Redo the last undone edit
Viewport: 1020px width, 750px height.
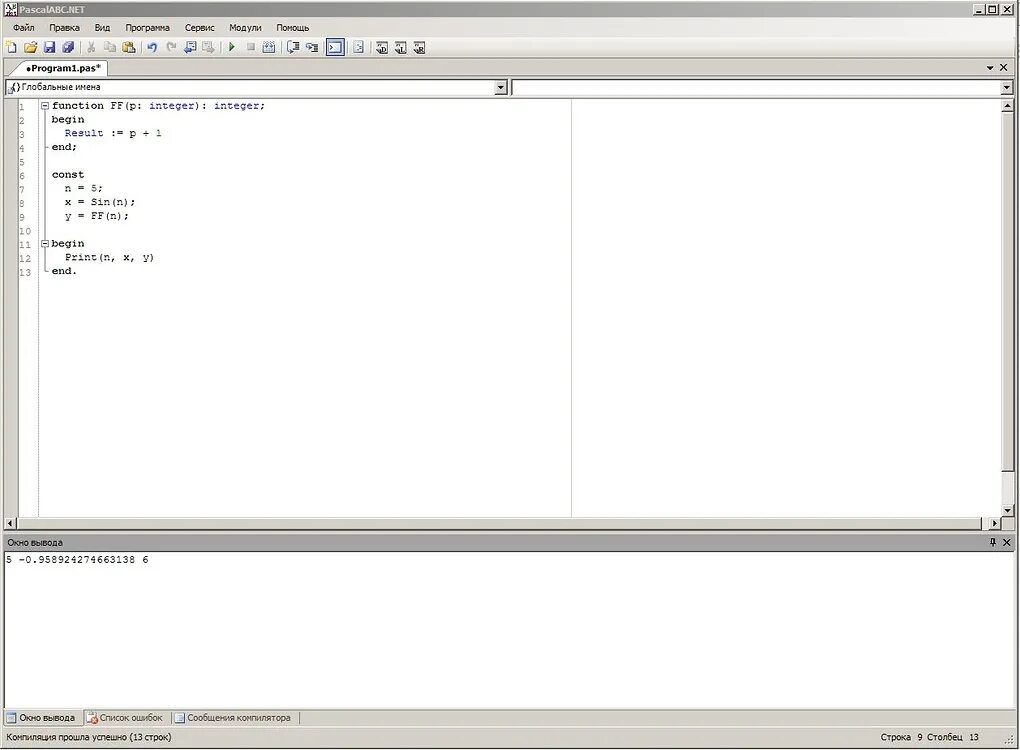pyautogui.click(x=171, y=47)
